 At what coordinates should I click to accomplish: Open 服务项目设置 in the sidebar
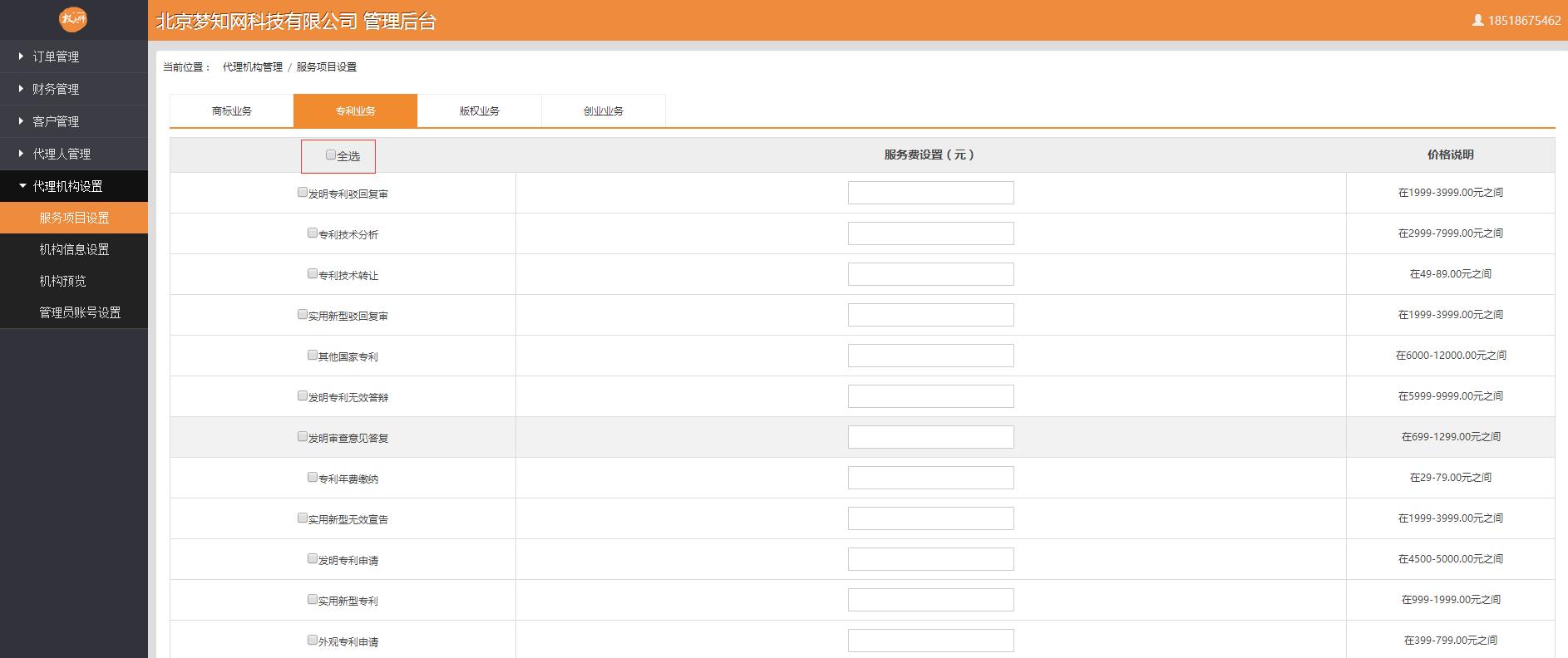(x=74, y=218)
